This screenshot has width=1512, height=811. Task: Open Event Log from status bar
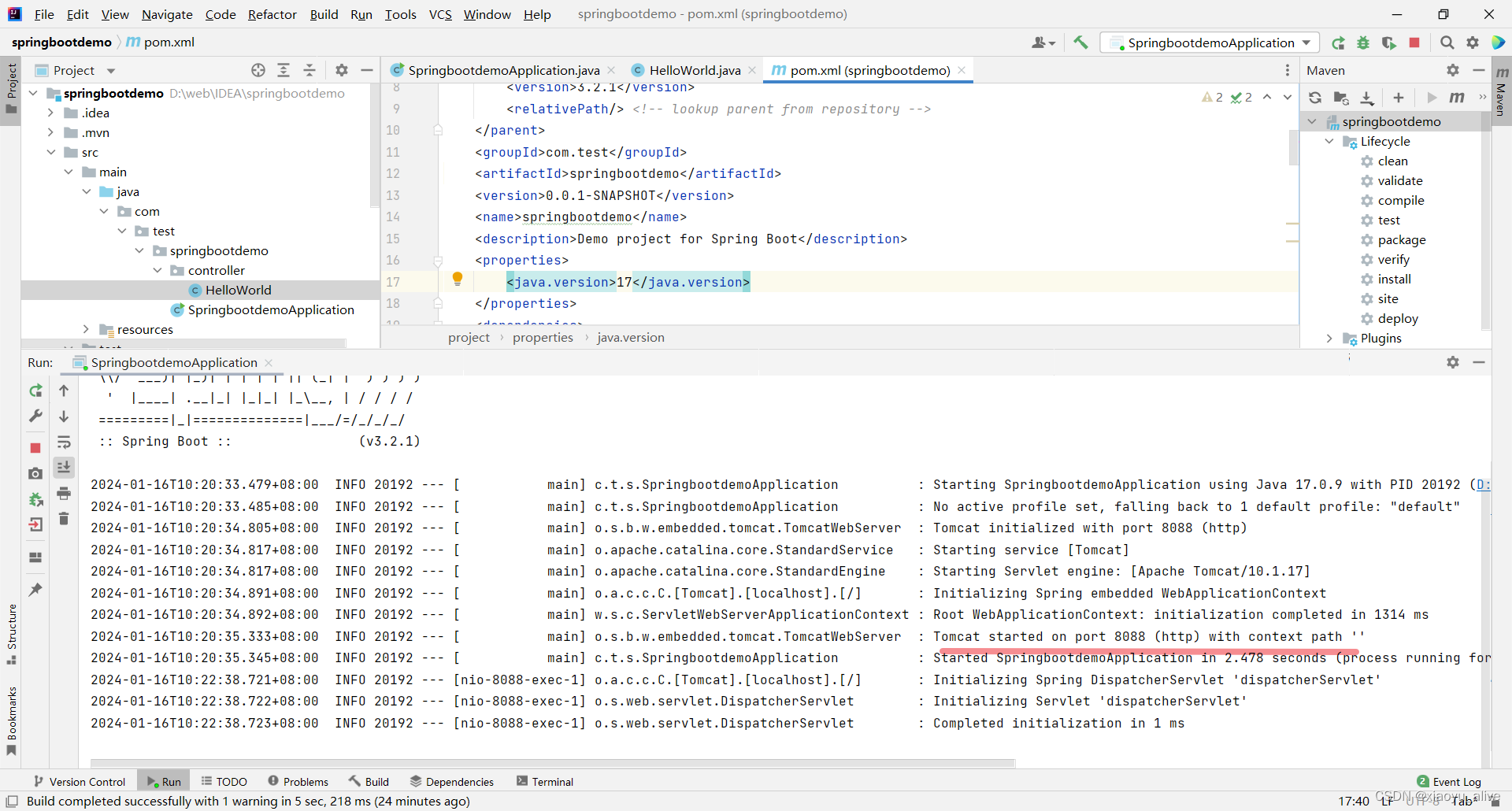click(x=1449, y=781)
